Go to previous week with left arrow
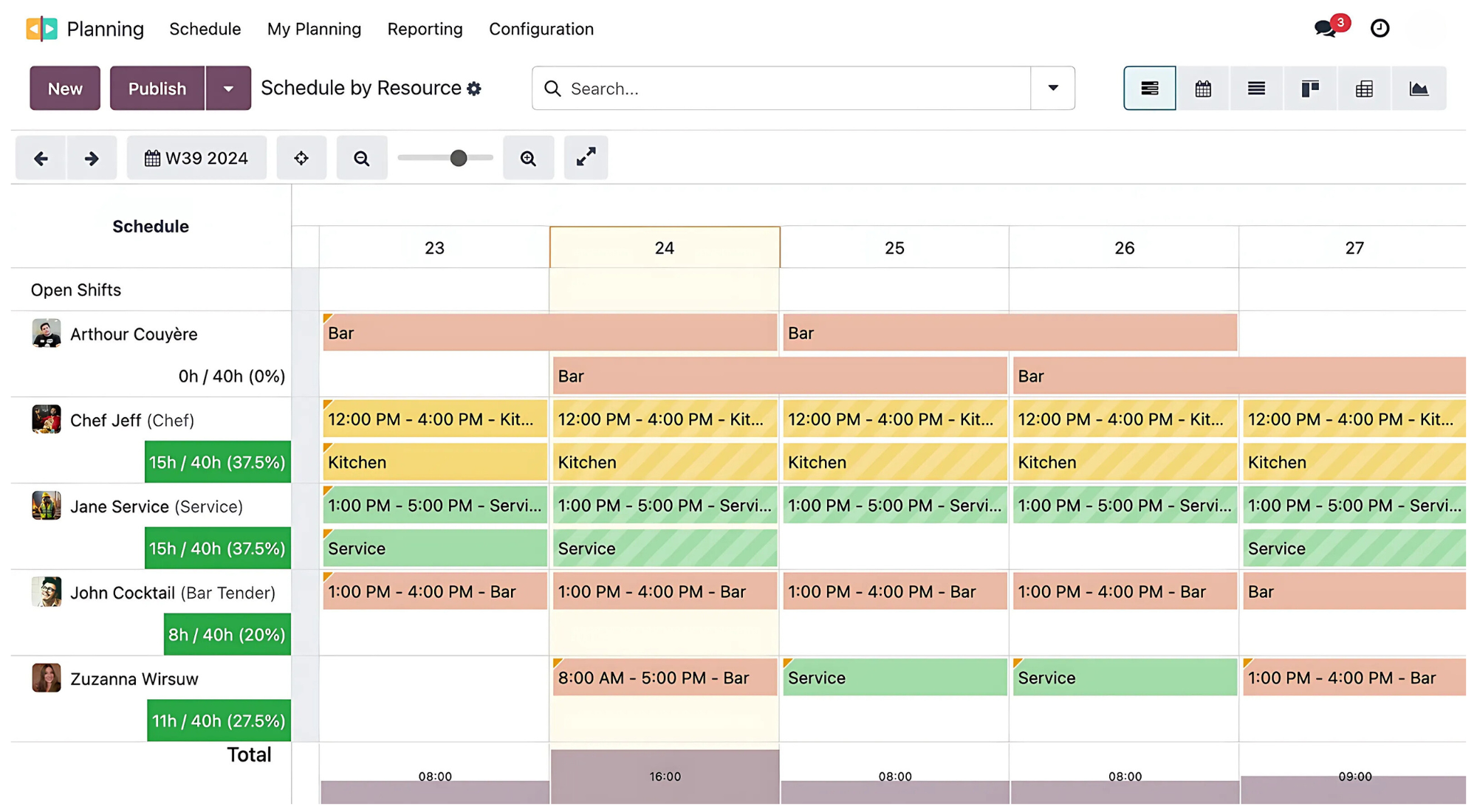Viewport: 1477px width, 812px height. coord(41,158)
